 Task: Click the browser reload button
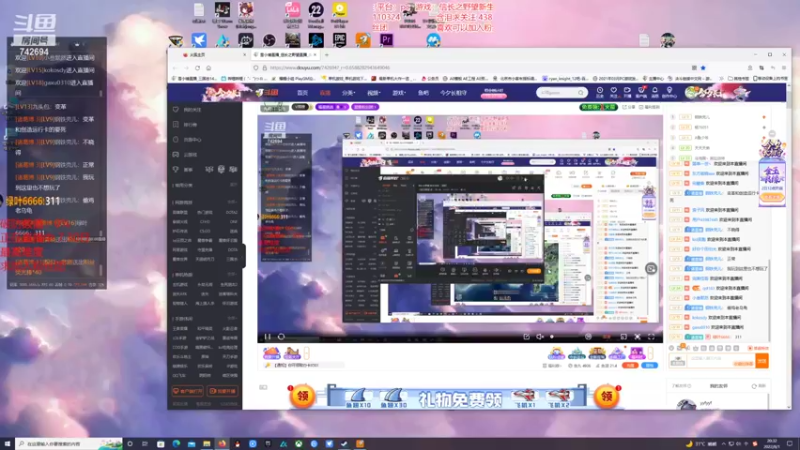pyautogui.click(x=197, y=68)
